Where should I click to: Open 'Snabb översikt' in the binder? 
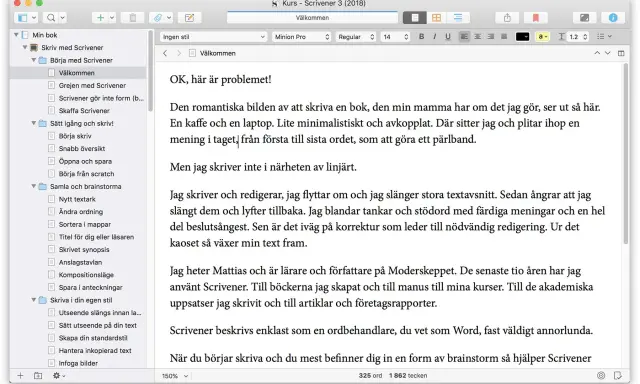(82, 149)
